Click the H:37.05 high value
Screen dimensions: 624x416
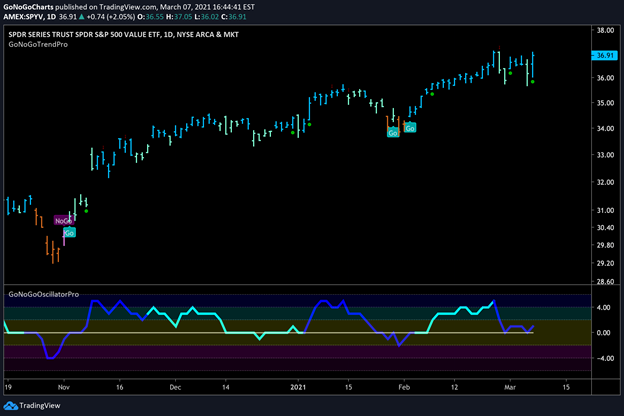point(179,17)
